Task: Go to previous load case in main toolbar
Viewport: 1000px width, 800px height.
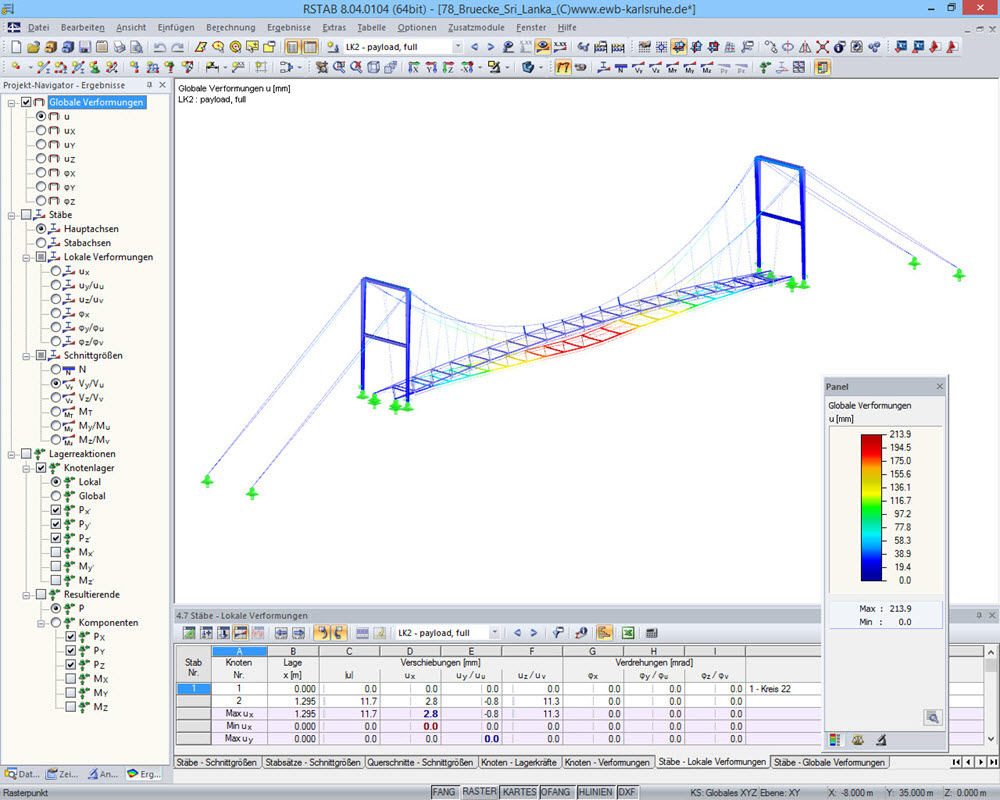Action: point(474,47)
